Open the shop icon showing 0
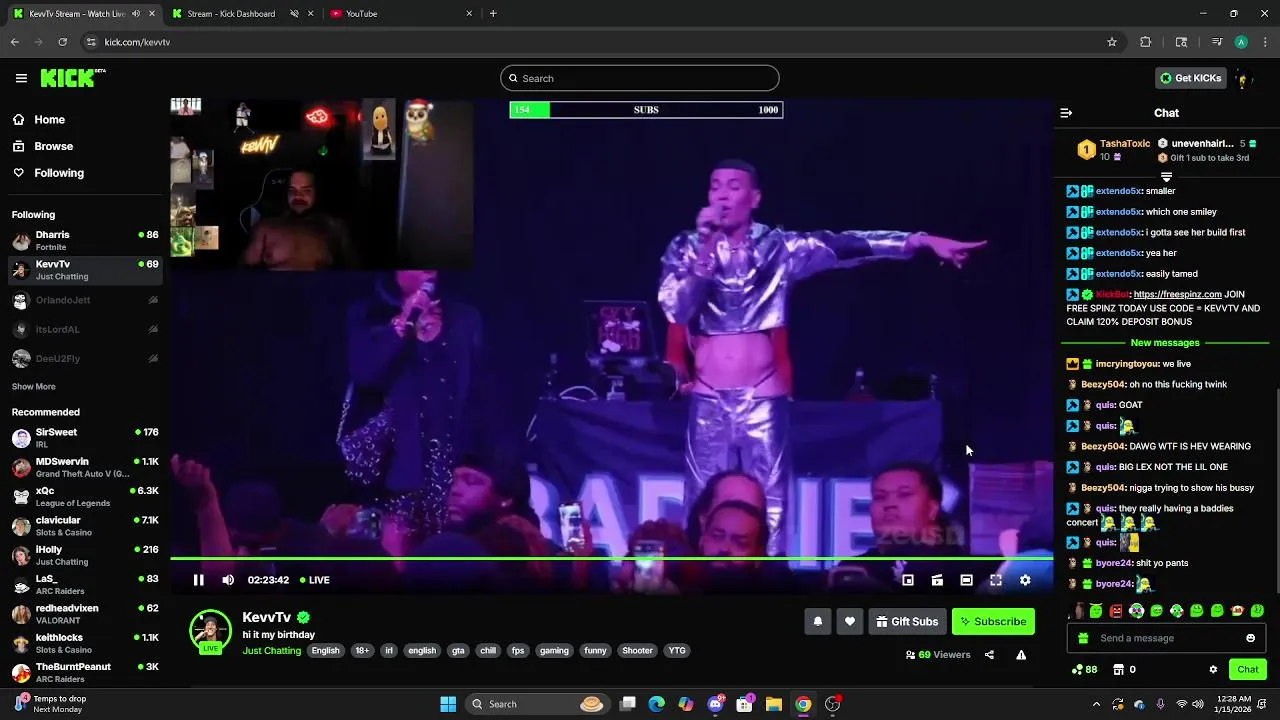 pos(1125,670)
